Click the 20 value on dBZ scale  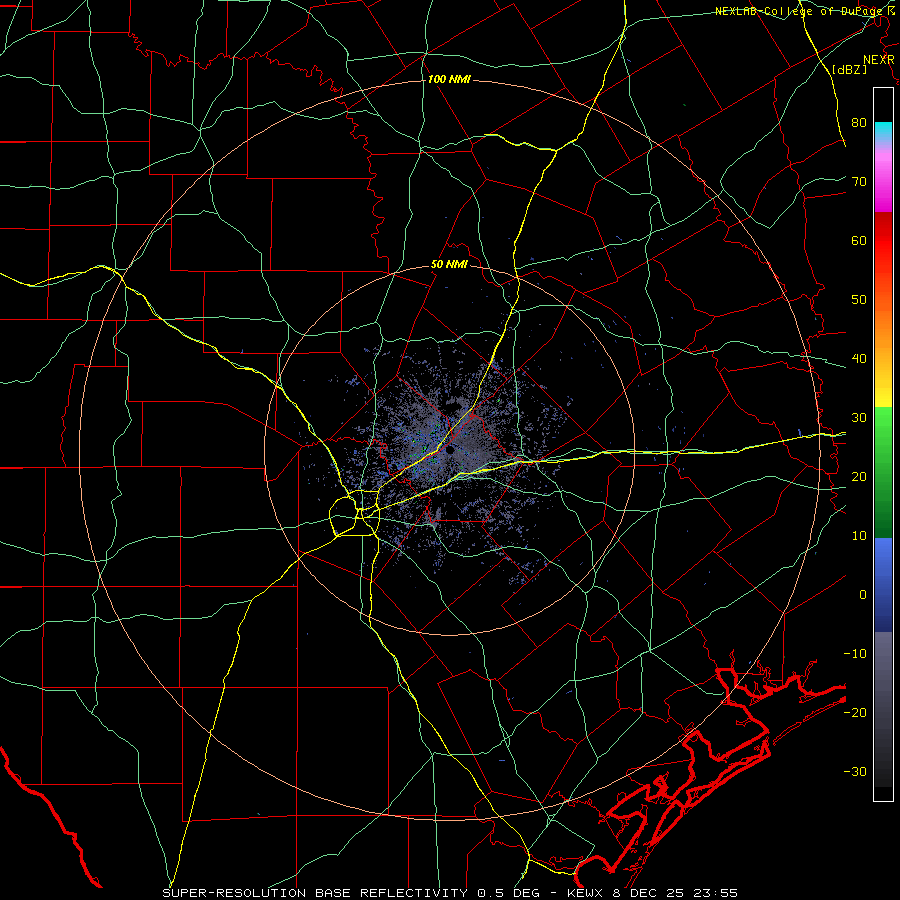click(x=859, y=476)
